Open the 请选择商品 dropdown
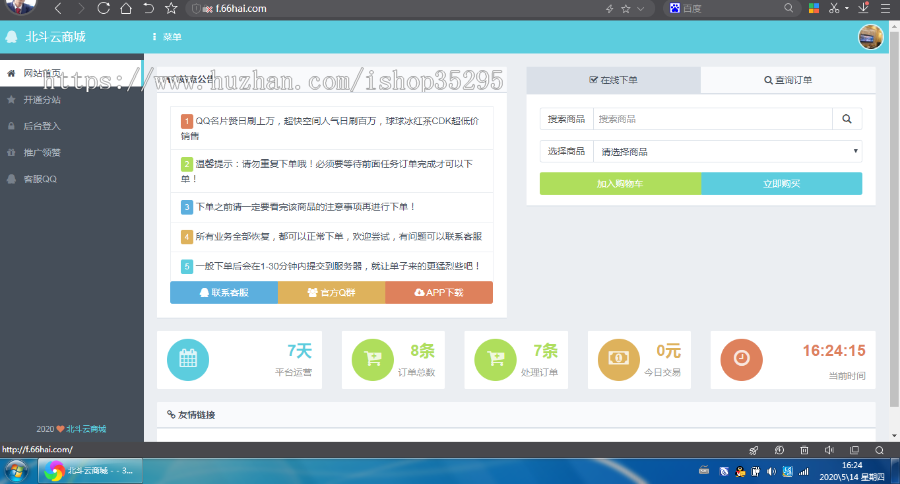The image size is (900, 484). 727,152
